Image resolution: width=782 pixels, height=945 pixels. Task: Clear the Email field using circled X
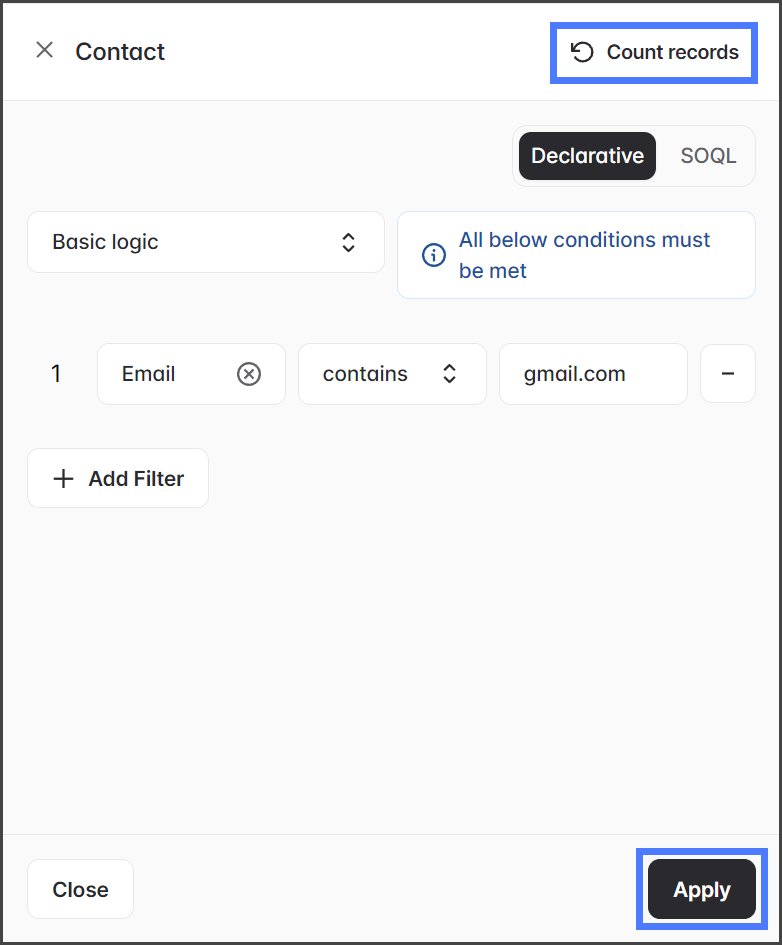click(249, 374)
